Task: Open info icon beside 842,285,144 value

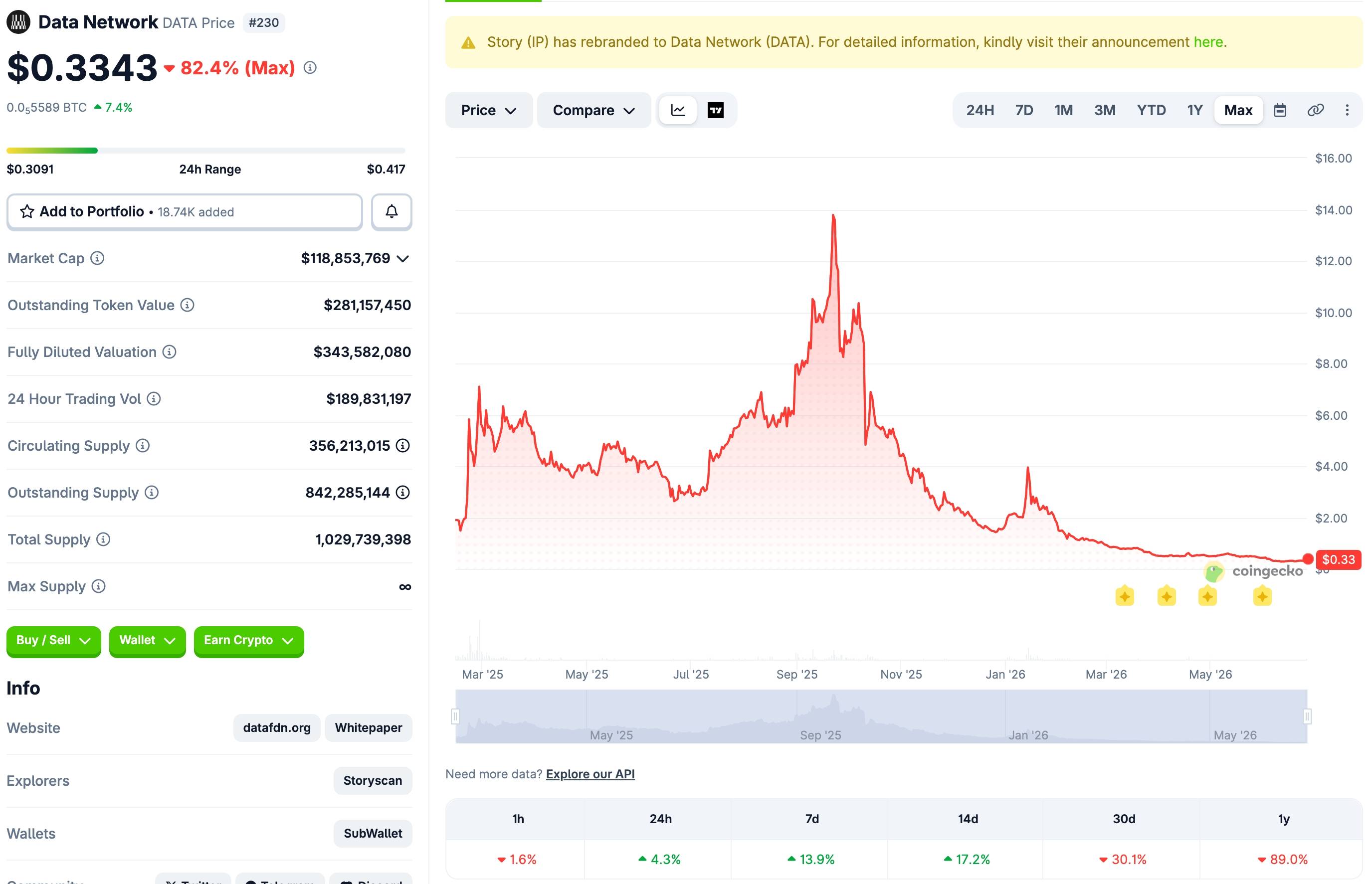Action: [x=403, y=493]
